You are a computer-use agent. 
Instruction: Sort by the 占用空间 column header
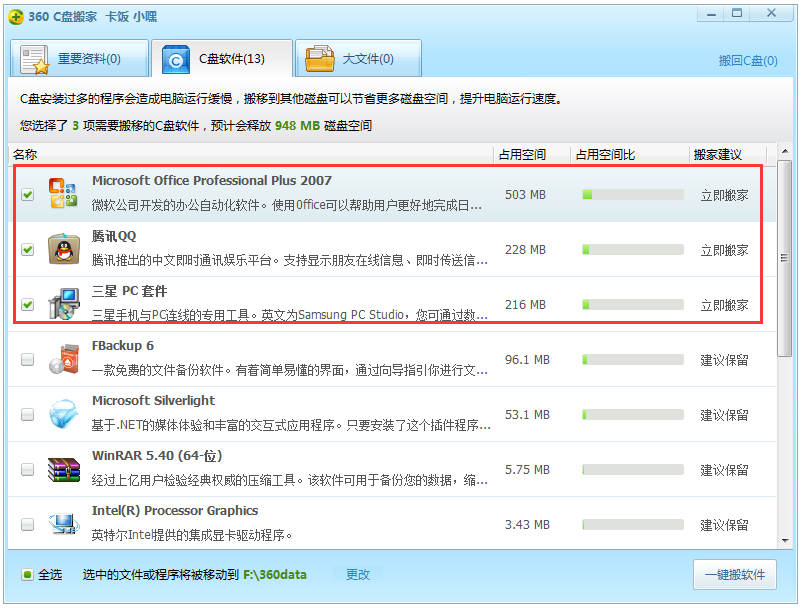(x=532, y=154)
